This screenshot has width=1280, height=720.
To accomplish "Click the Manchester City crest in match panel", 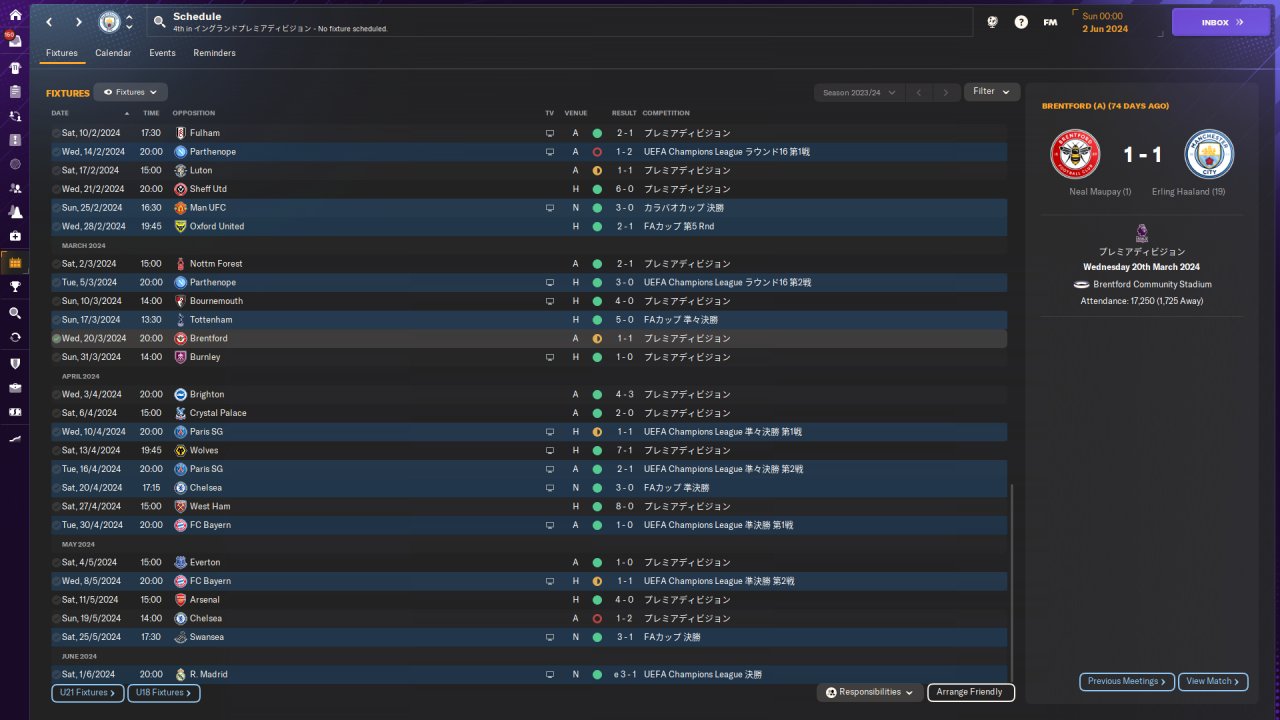I will 1209,154.
